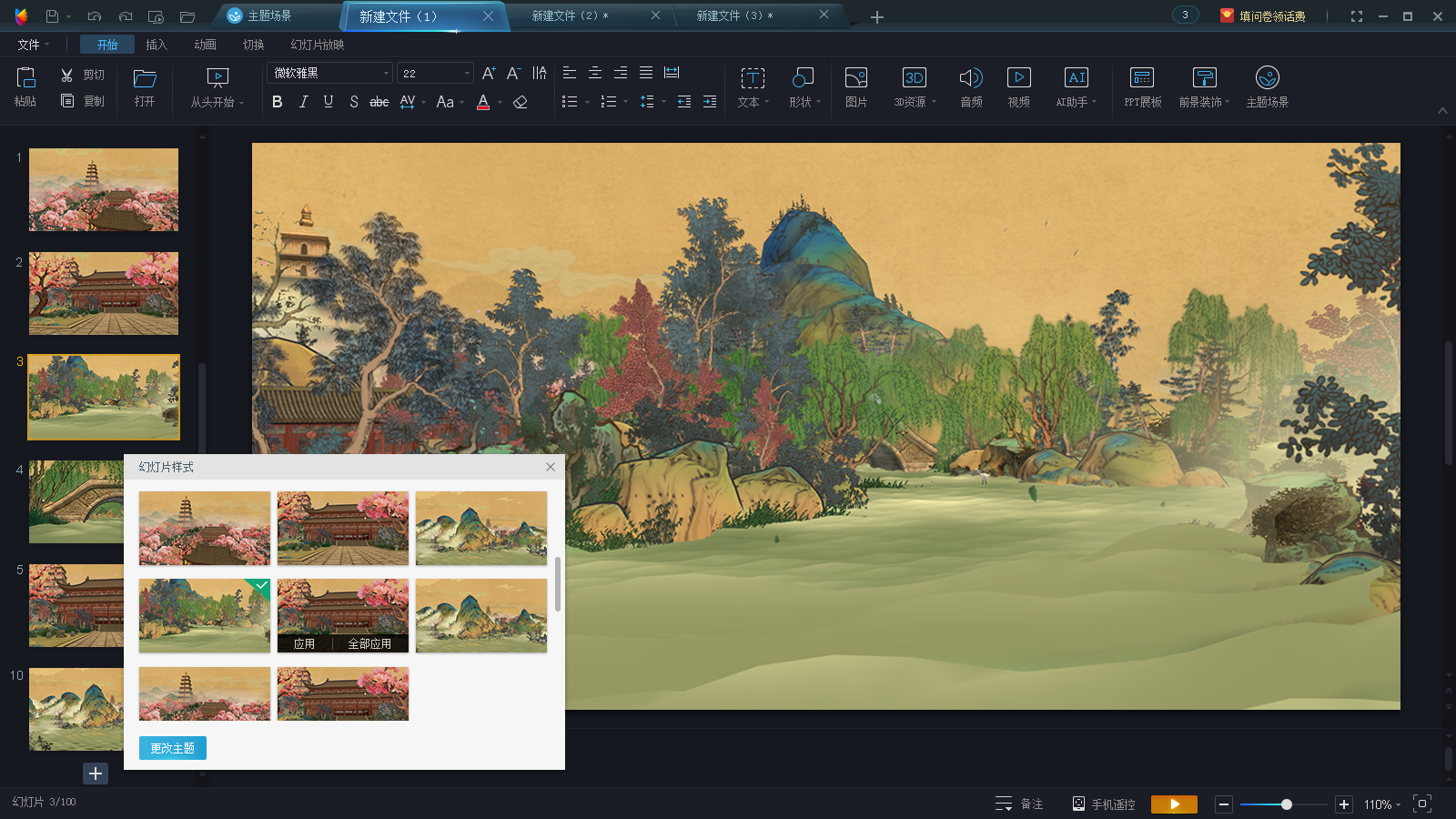
Task: Switch to the 开始 ribbon tab
Action: (x=107, y=45)
